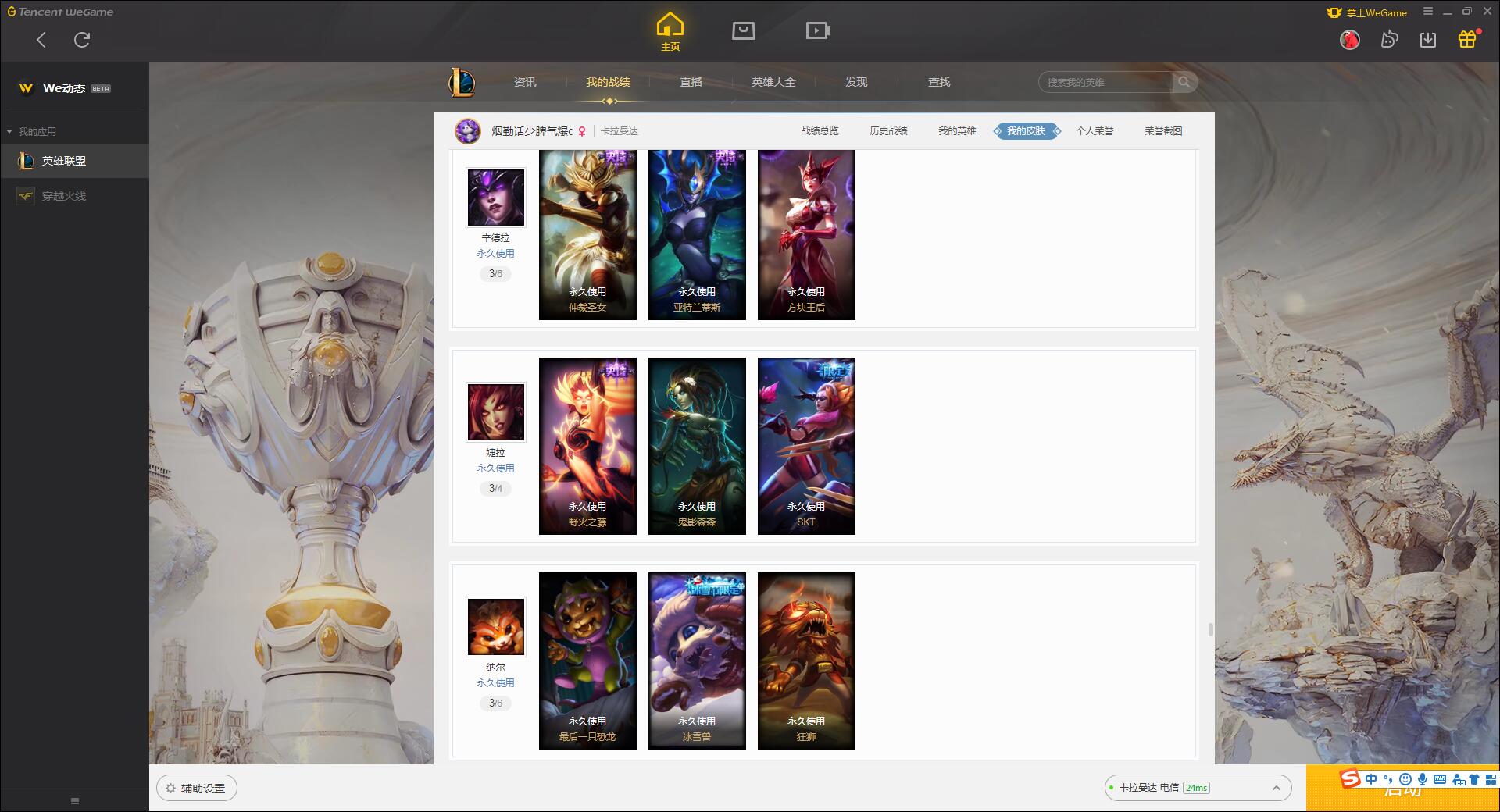
Task: Open the 我的战绩 tab
Action: [x=608, y=82]
